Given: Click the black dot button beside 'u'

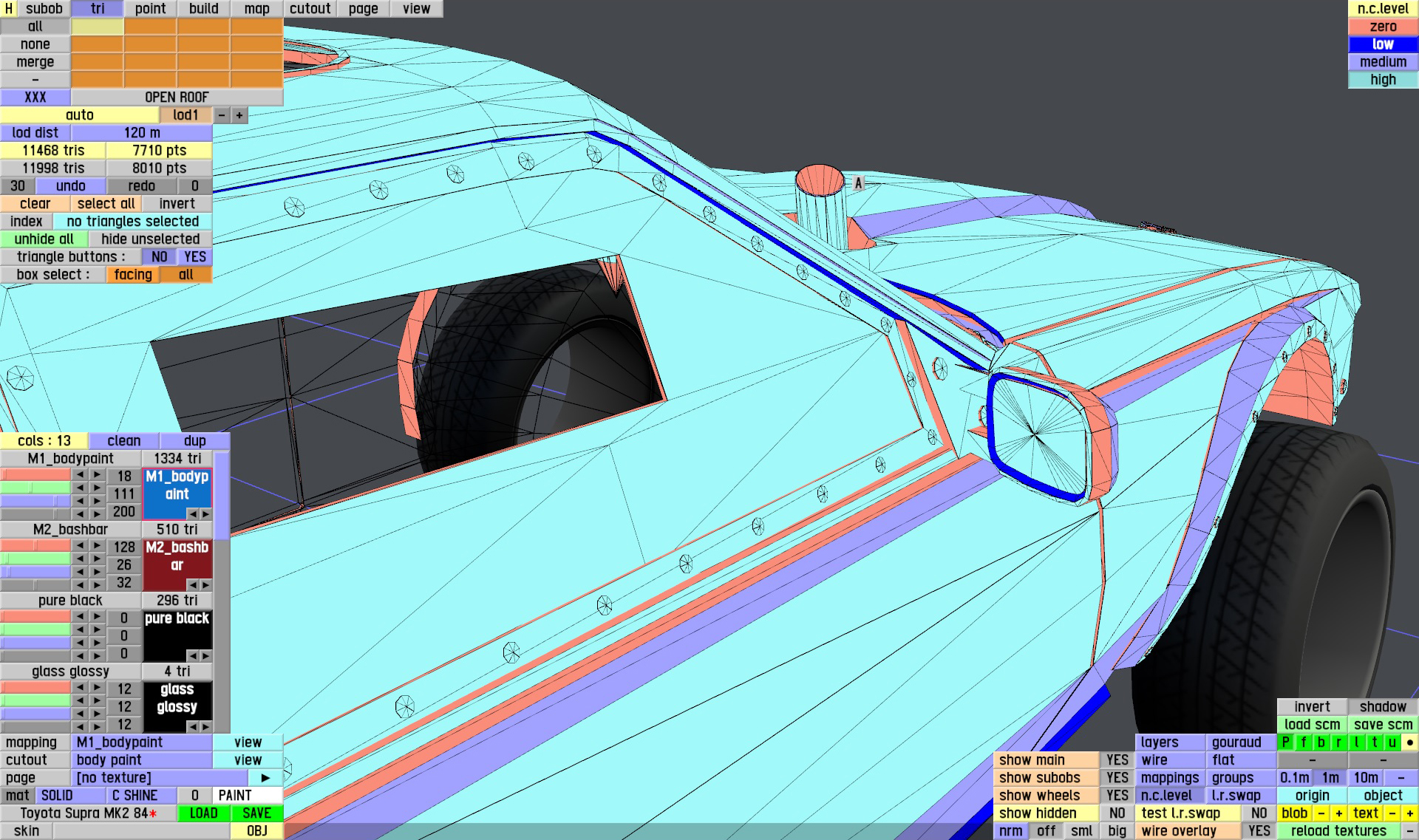Looking at the screenshot, I should (x=1409, y=742).
